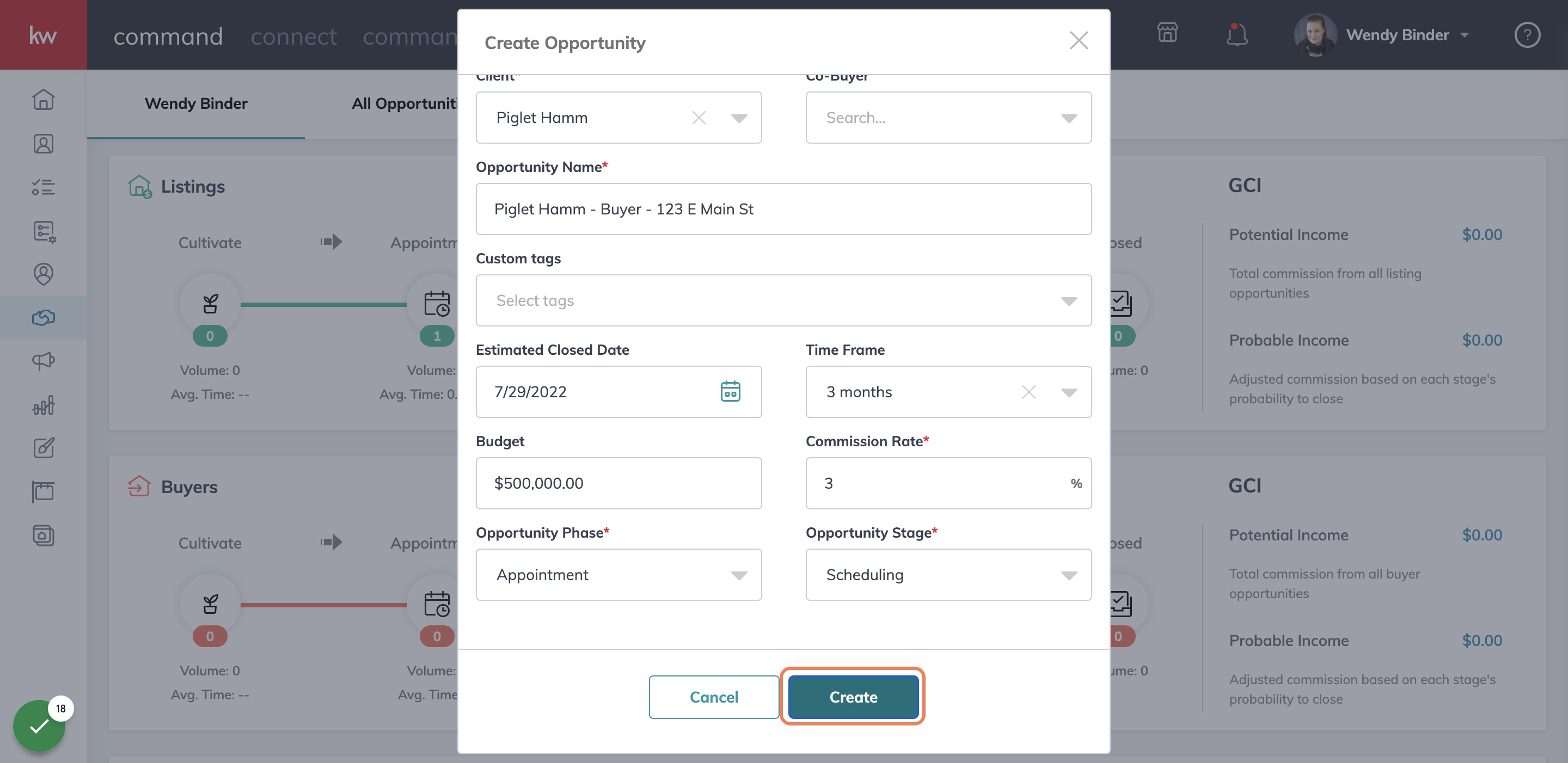1568x763 pixels.
Task: Open the Opportunity Phase dropdown
Action: coord(618,574)
